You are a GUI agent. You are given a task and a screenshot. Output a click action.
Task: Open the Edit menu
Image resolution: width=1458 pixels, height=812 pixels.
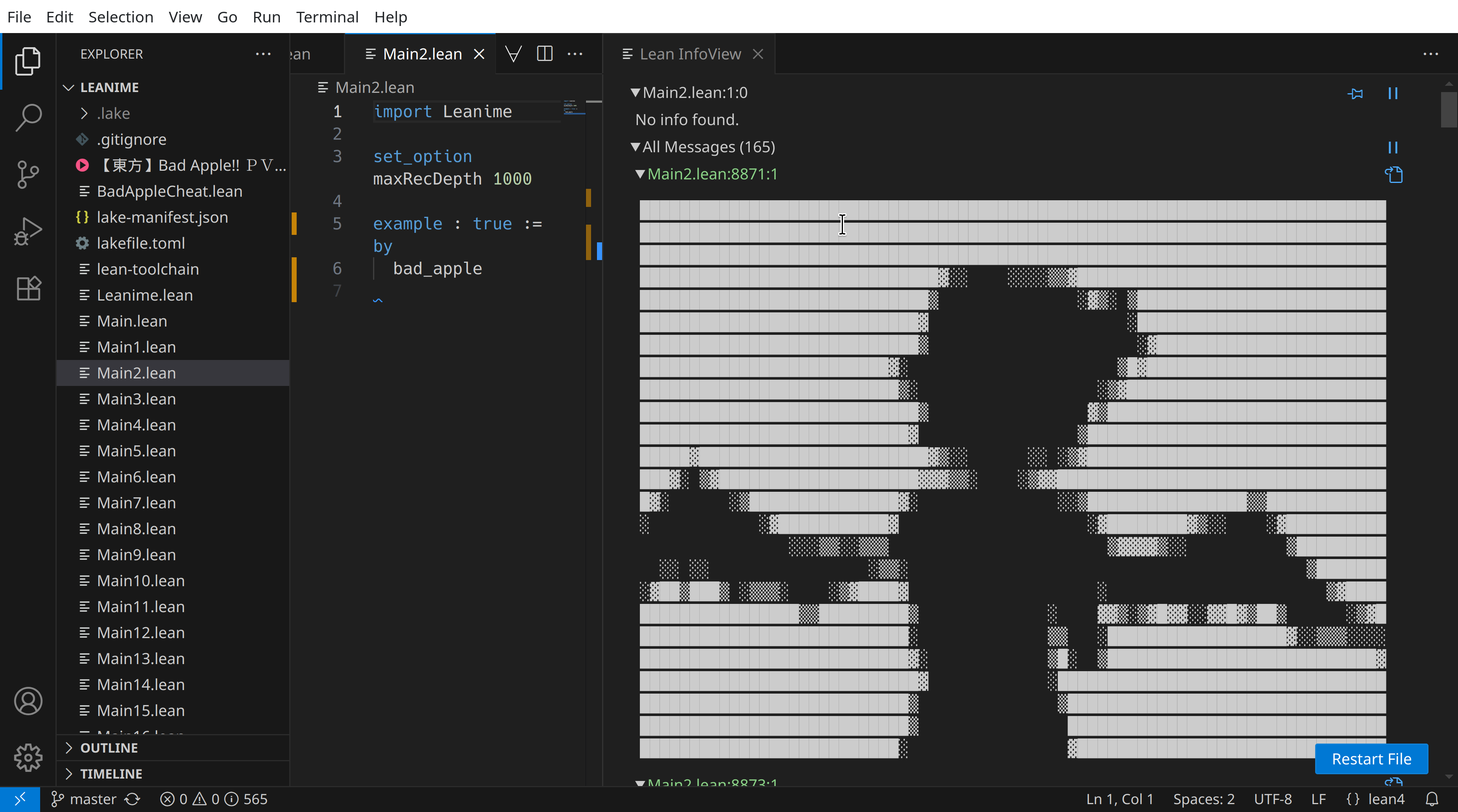[x=59, y=17]
